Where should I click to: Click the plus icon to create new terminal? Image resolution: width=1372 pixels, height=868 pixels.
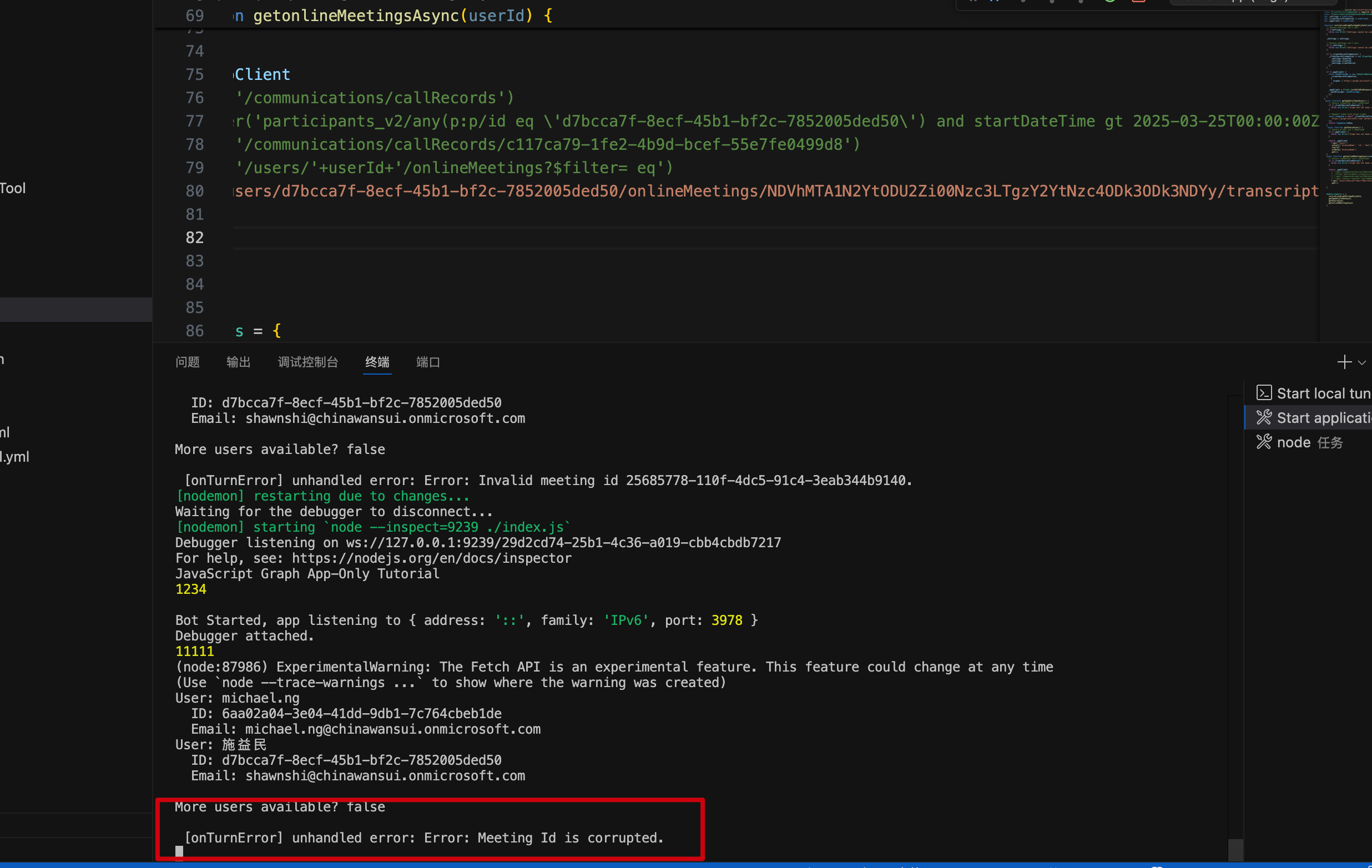(1344, 362)
